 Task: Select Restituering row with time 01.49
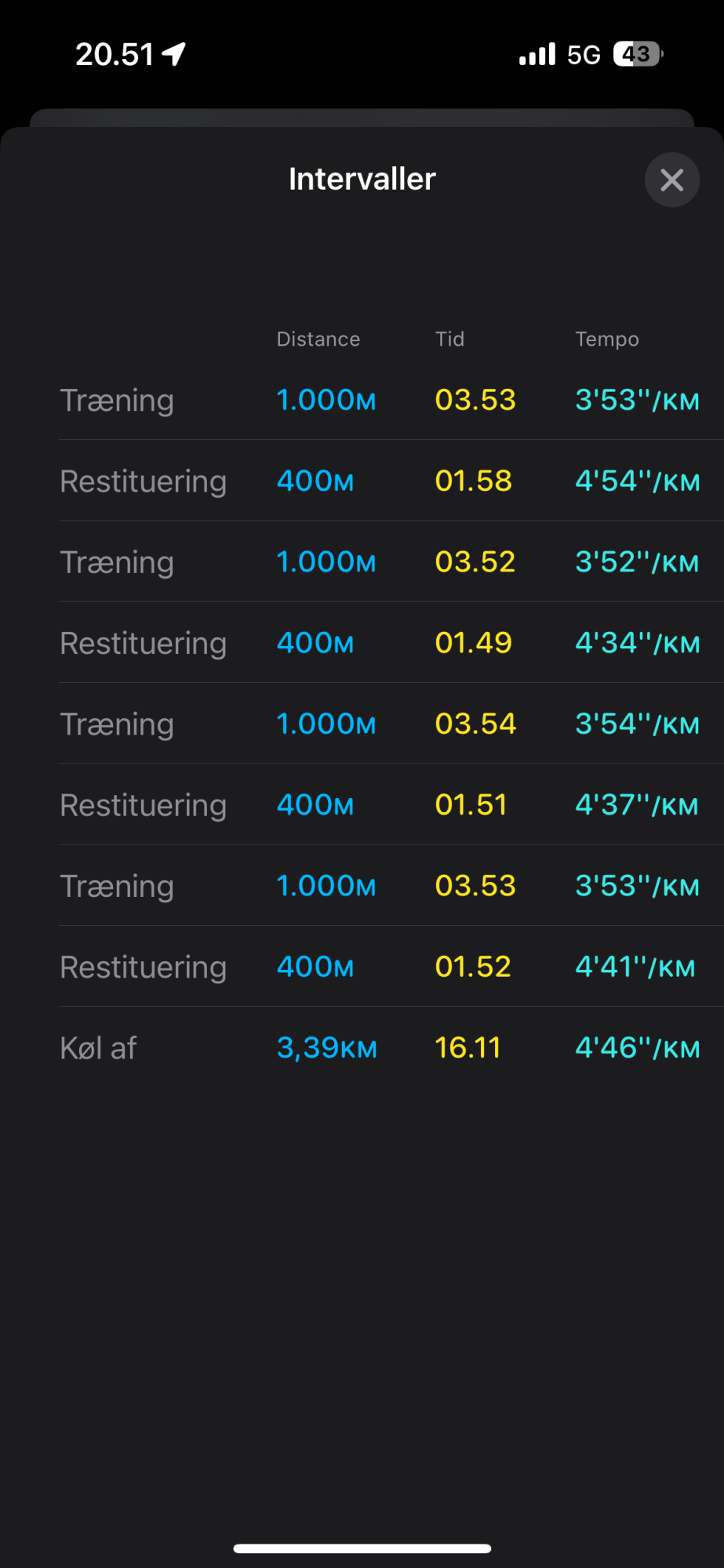click(391, 643)
